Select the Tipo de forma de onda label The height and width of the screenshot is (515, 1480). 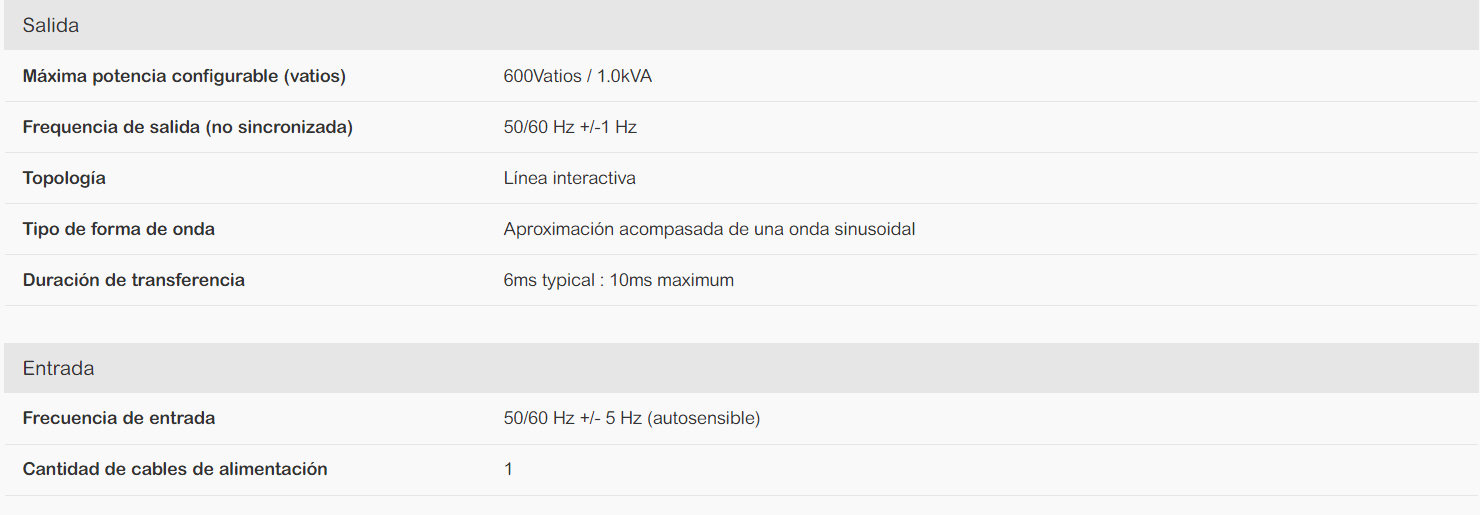pyautogui.click(x=119, y=229)
